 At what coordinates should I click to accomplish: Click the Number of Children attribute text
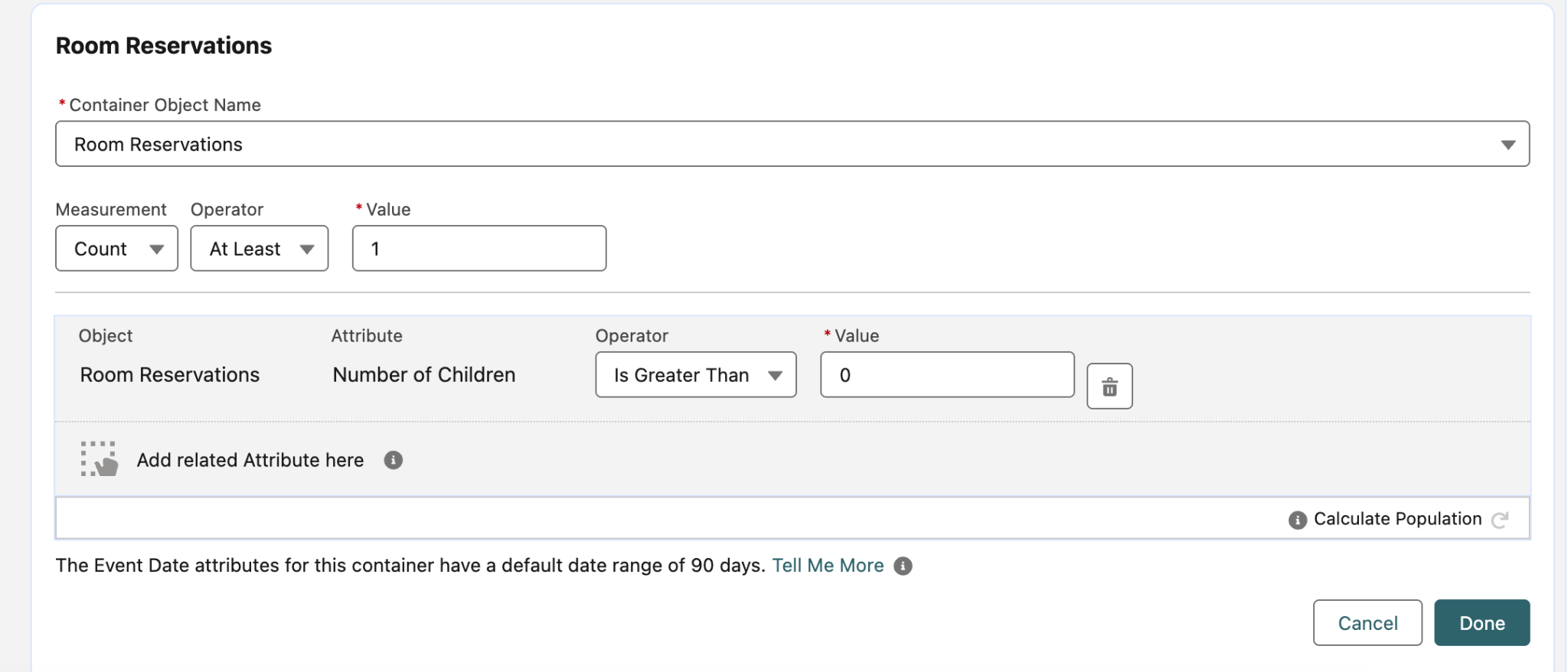[424, 375]
